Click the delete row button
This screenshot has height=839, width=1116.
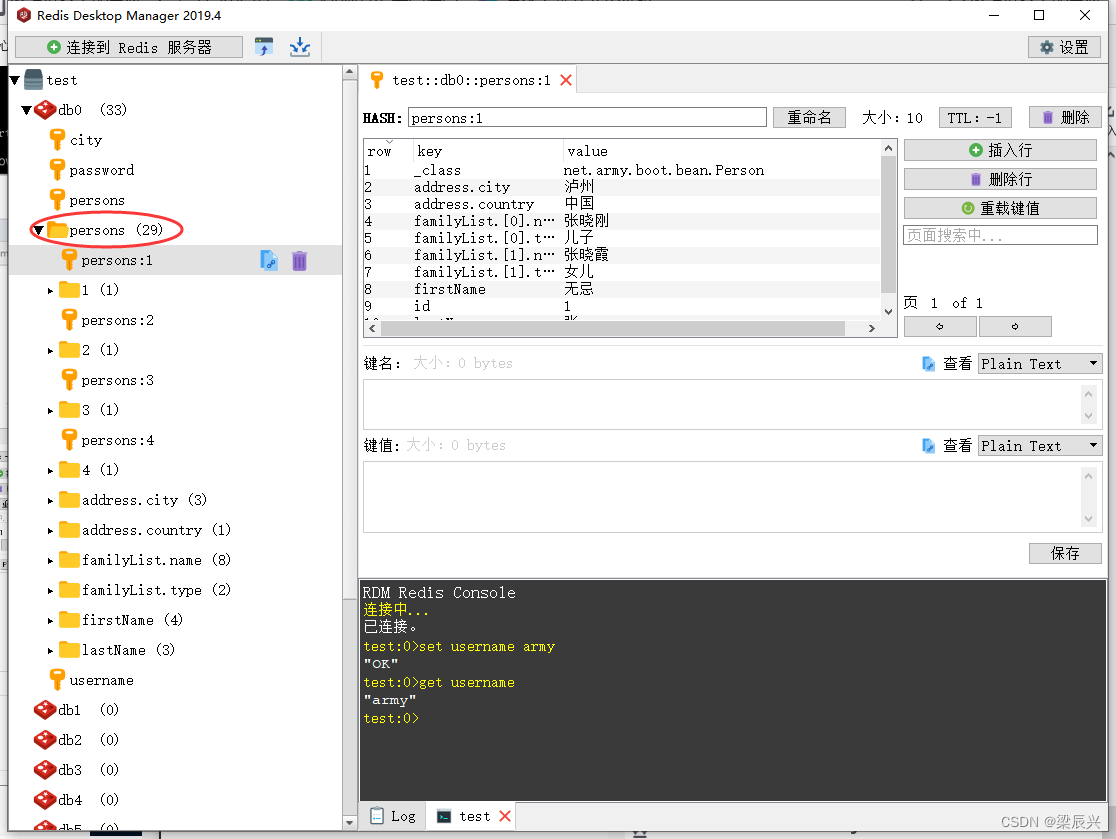[x=1000, y=179]
